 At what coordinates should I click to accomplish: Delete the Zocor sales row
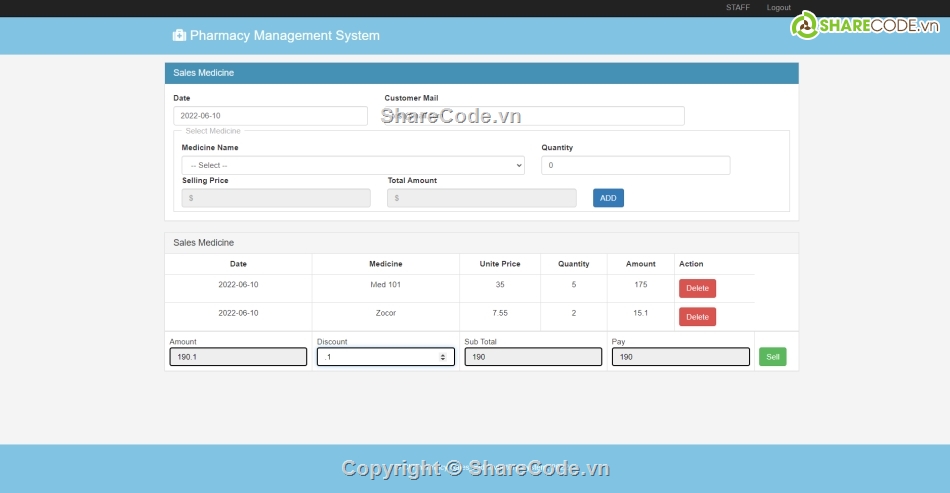[697, 317]
